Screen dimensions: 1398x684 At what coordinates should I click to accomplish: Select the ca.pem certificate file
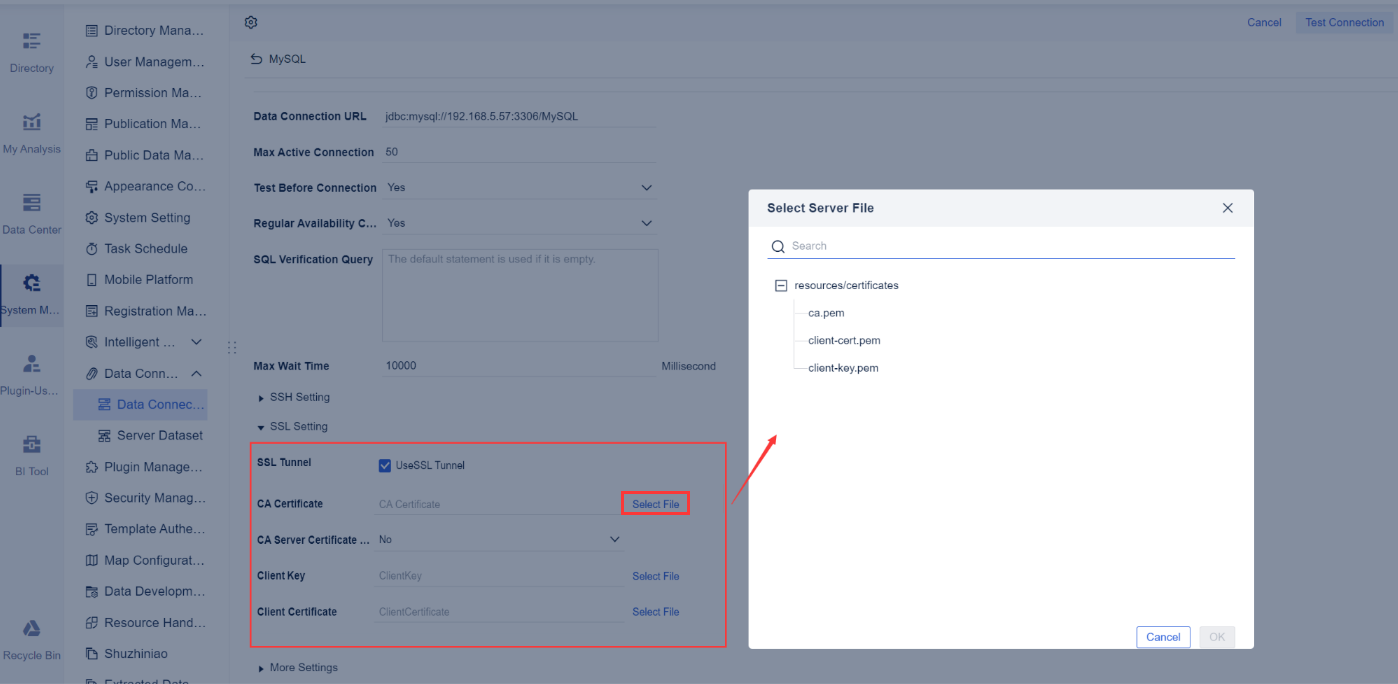click(825, 312)
